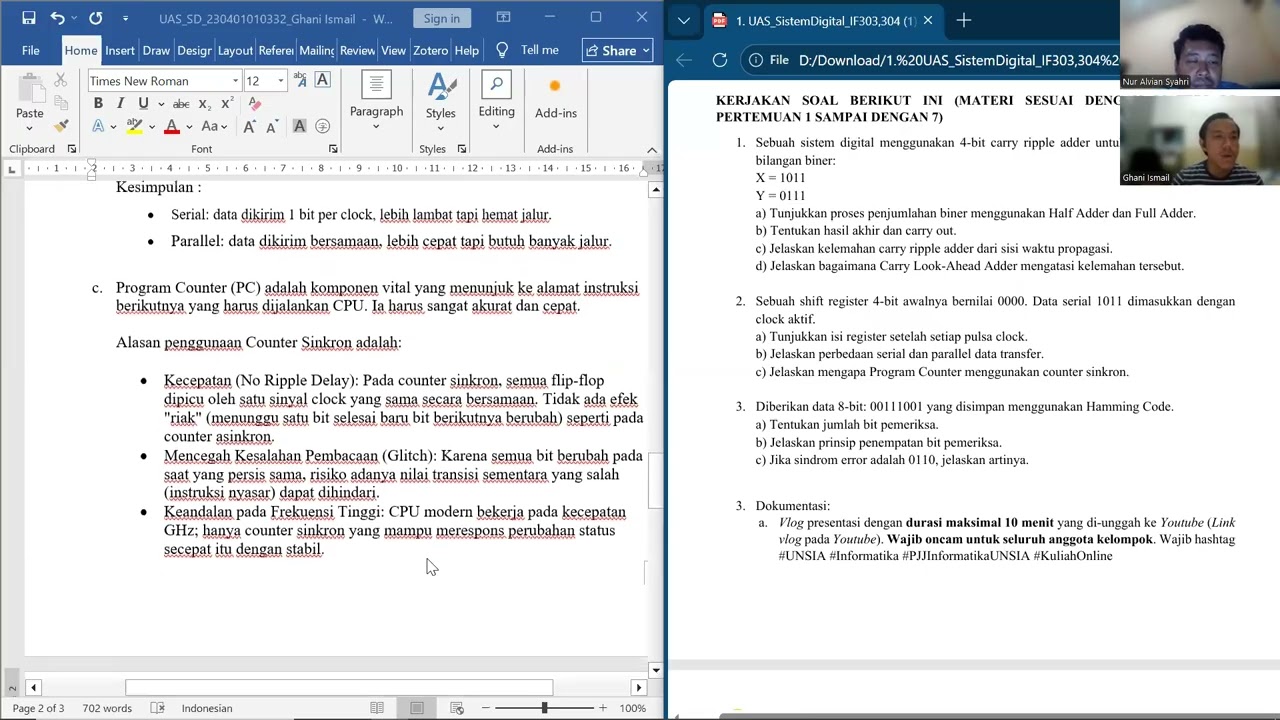Apply yellow text highlight color
Image resolution: width=1280 pixels, height=720 pixels.
coord(134,126)
